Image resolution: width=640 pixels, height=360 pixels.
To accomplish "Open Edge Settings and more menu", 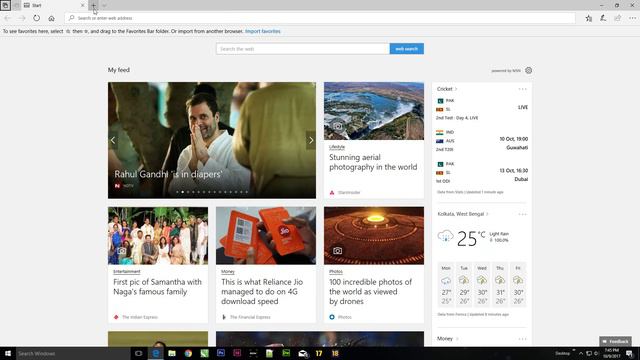I will (x=632, y=18).
